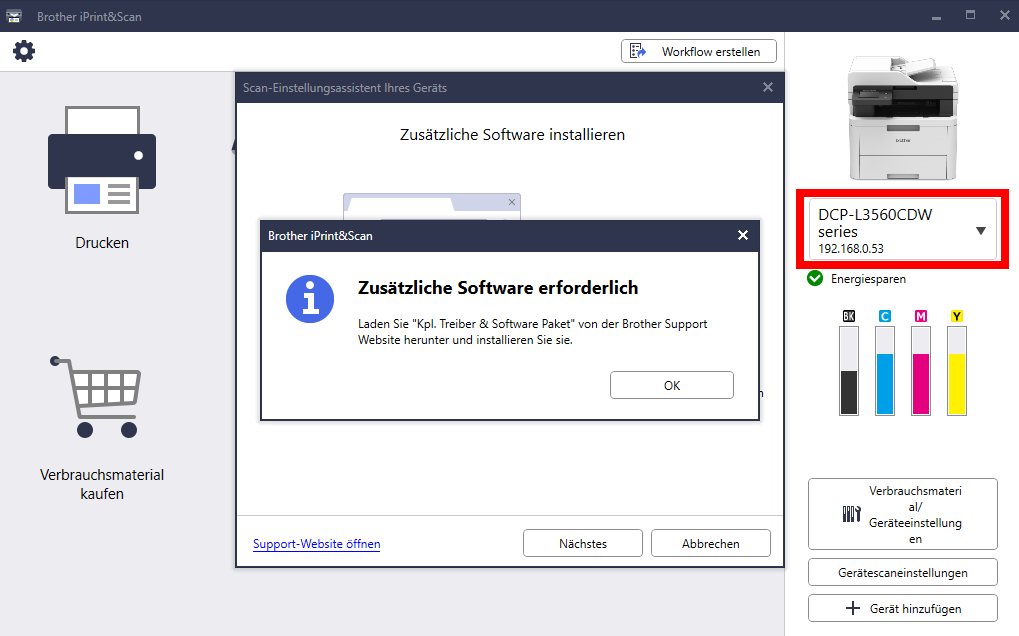
Task: Click the Brother app icon in title bar
Action: tap(14, 16)
